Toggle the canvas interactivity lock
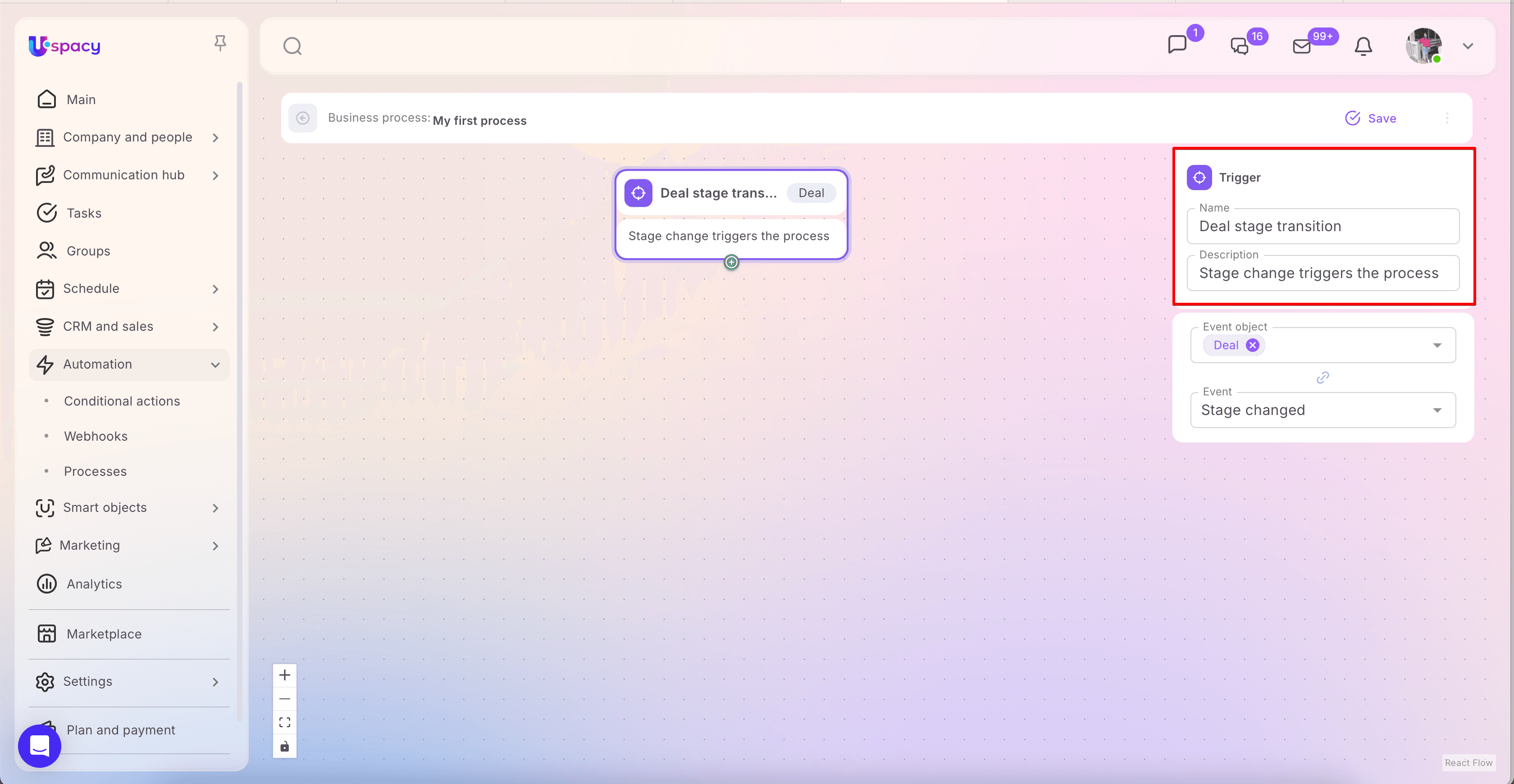This screenshot has height=784, width=1514. click(x=284, y=747)
